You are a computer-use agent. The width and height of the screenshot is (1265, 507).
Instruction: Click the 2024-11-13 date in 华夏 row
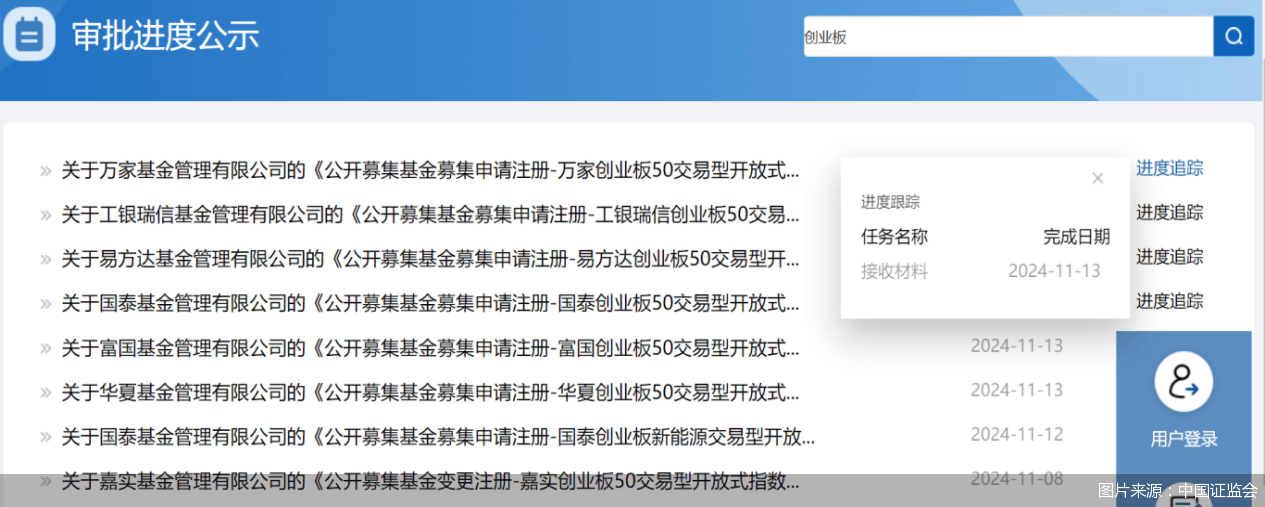click(1017, 390)
